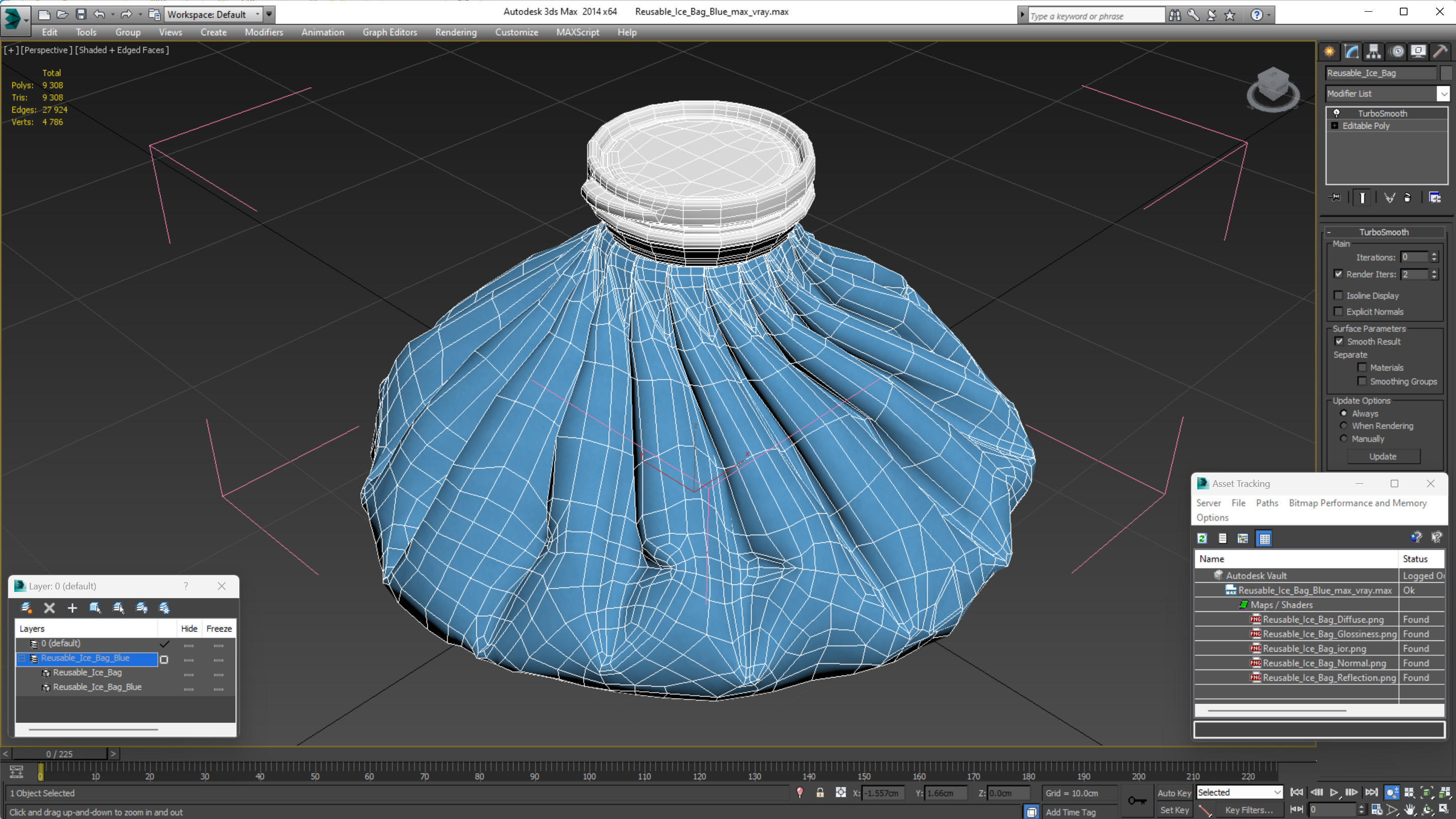Select the Manually update option
The height and width of the screenshot is (819, 1456).
(x=1344, y=439)
